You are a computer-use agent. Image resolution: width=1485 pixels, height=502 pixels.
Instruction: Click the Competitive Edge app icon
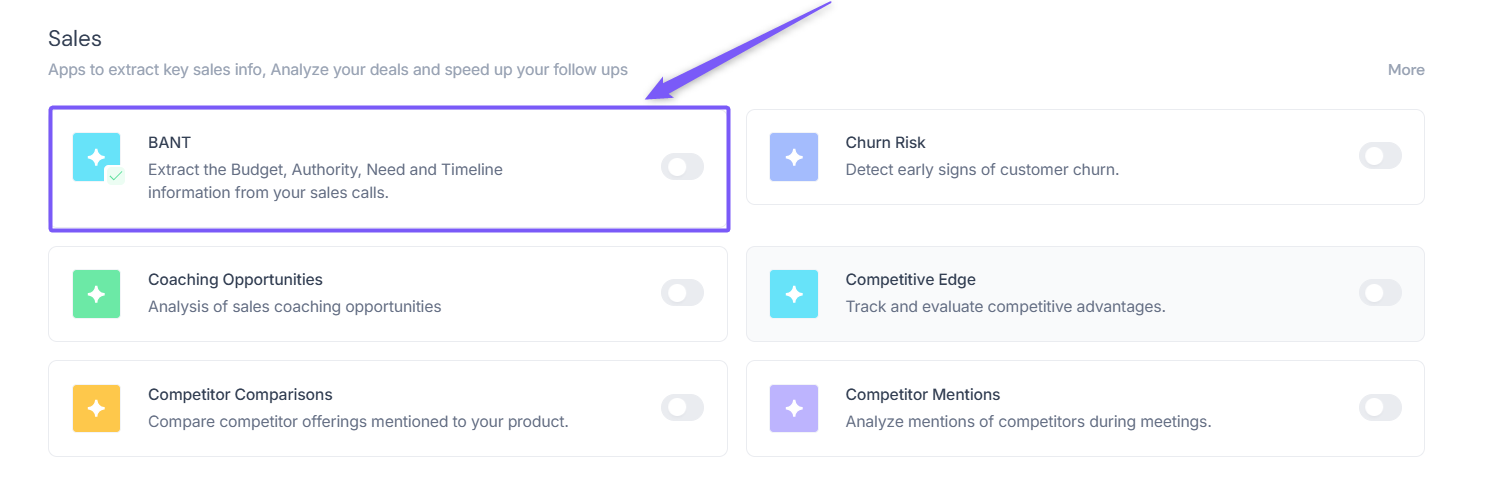click(793, 294)
